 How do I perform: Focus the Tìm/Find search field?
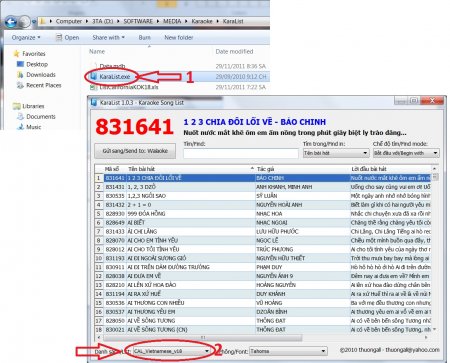(x=241, y=153)
